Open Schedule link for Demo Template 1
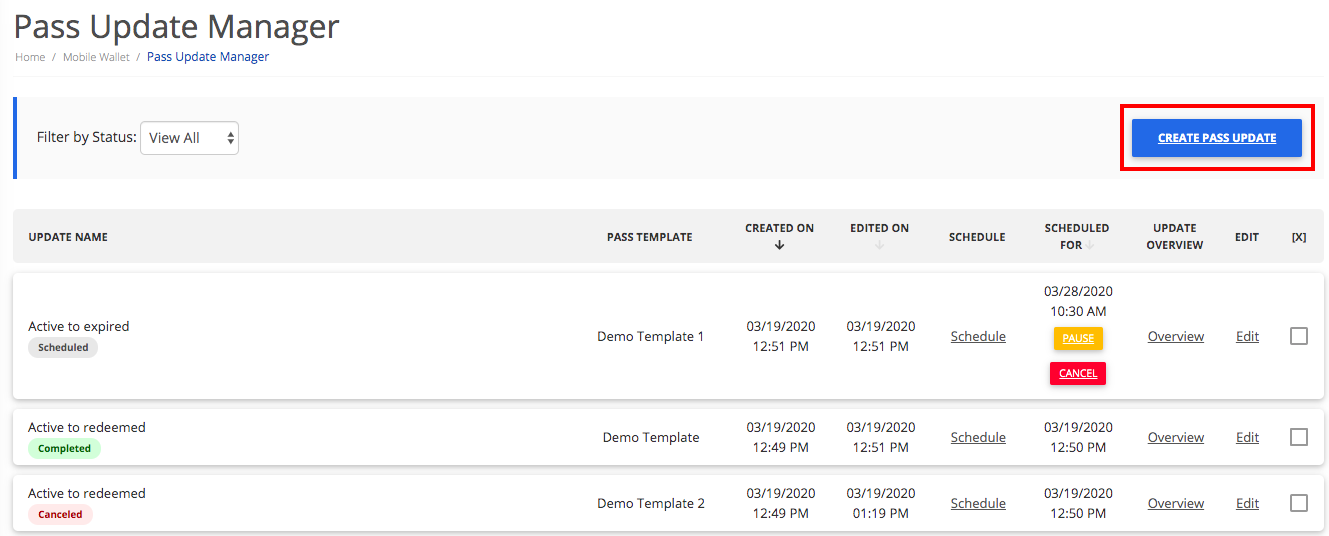The width and height of the screenshot is (1329, 536). (978, 336)
